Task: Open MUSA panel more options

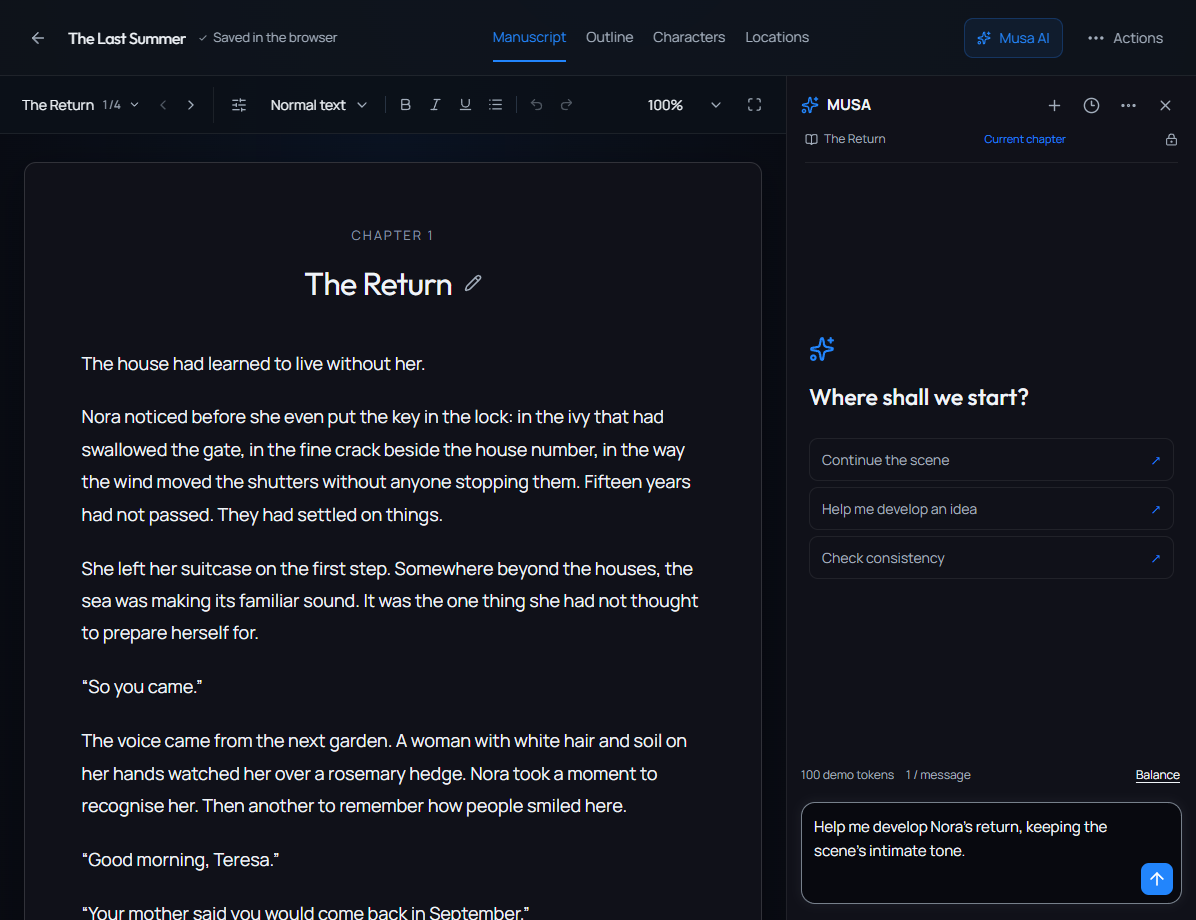Action: coord(1128,105)
